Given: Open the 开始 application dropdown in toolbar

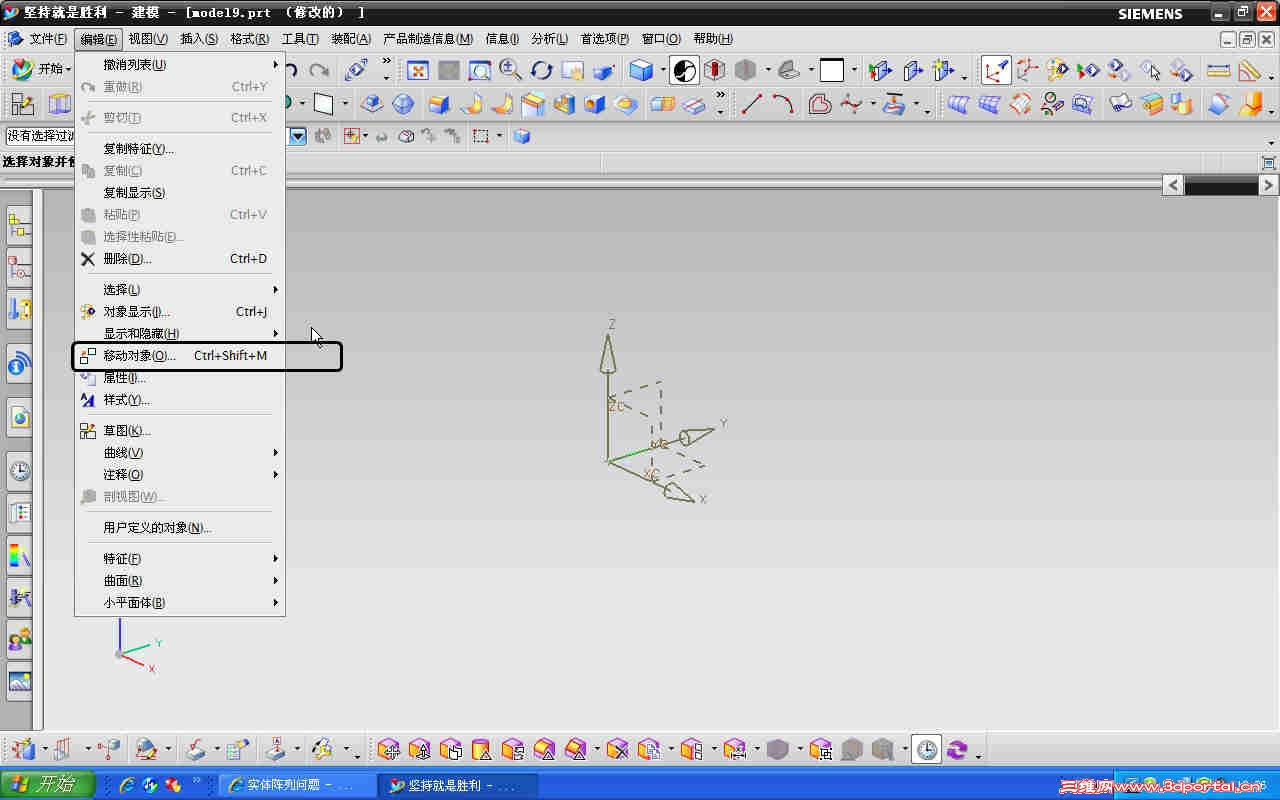Looking at the screenshot, I should 40,70.
